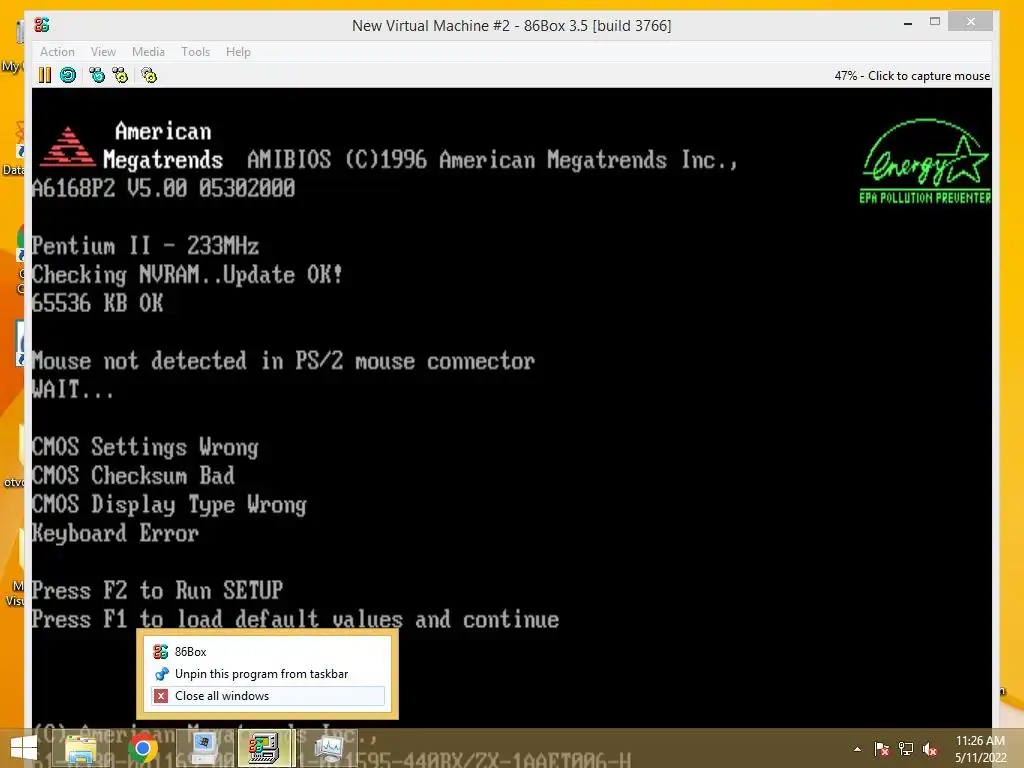Open the Help menu
Screen dimensions: 1024x768
click(x=238, y=52)
